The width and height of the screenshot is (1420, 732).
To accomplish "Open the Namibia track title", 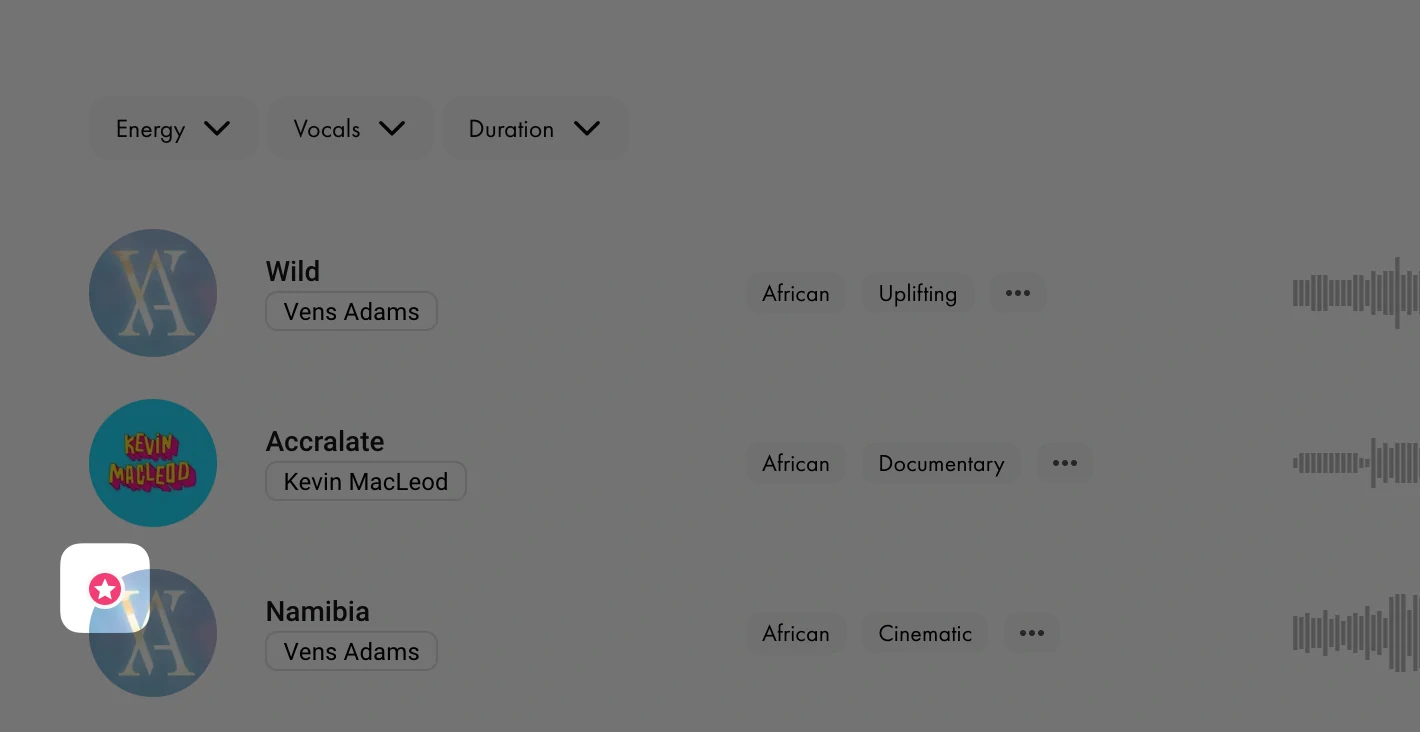I will tap(317, 611).
